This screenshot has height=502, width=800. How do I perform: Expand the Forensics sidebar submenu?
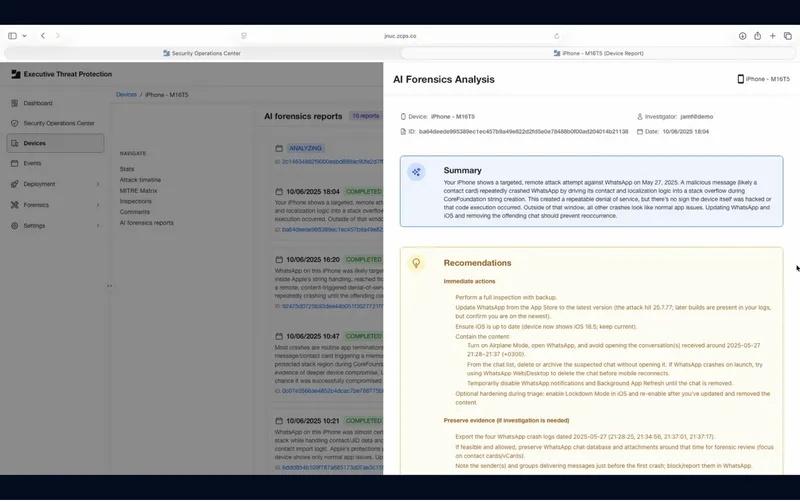pos(97,205)
